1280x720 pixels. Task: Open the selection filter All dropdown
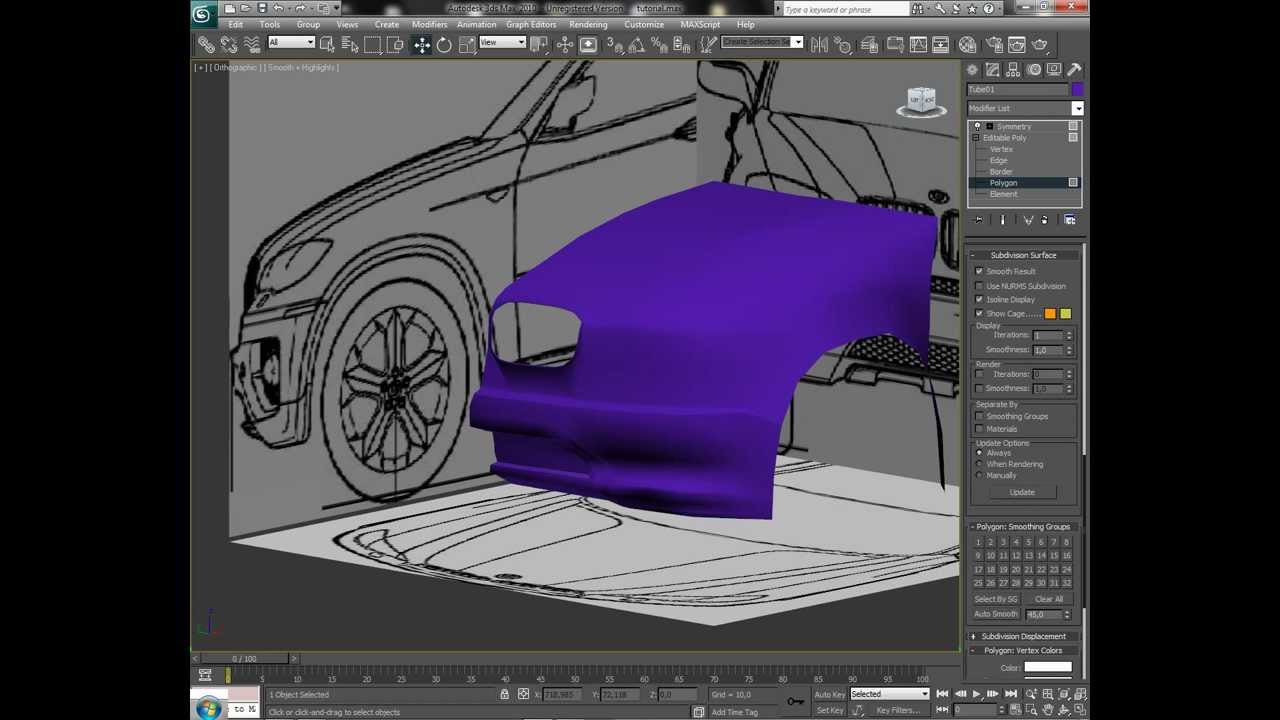pyautogui.click(x=291, y=42)
